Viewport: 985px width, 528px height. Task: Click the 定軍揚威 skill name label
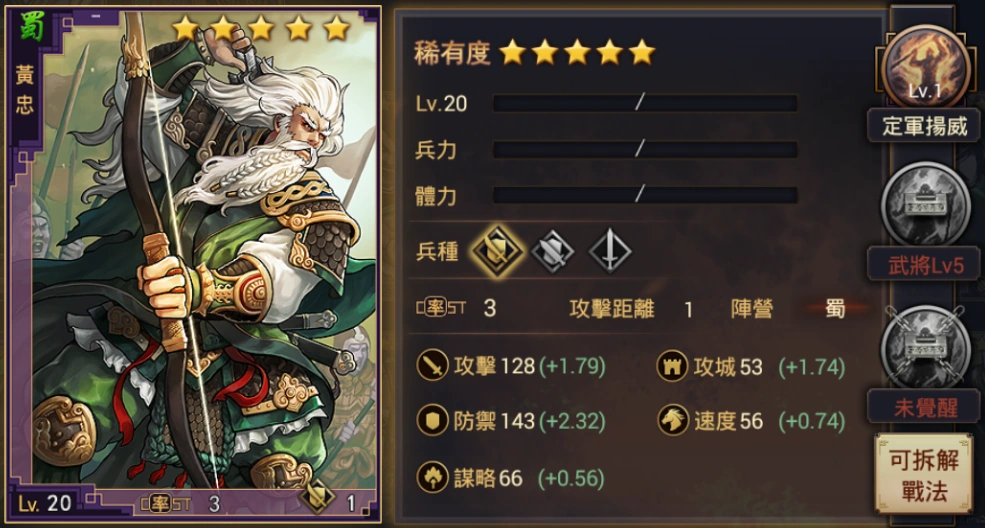pos(925,126)
